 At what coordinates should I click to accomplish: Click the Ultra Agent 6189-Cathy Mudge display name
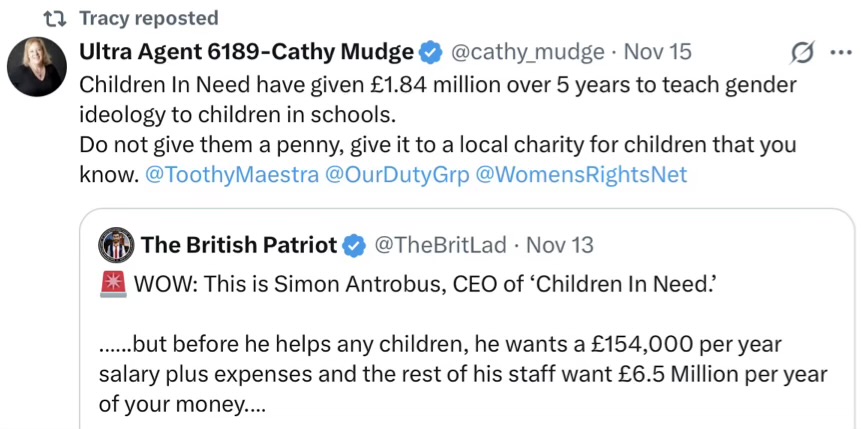245,52
